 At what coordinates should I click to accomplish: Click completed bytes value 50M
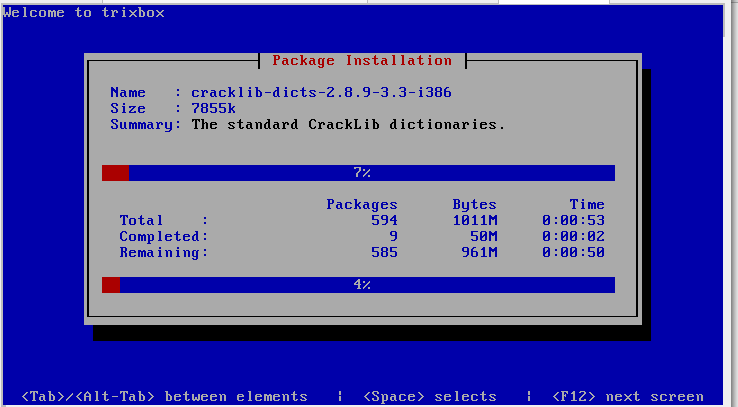coord(484,236)
